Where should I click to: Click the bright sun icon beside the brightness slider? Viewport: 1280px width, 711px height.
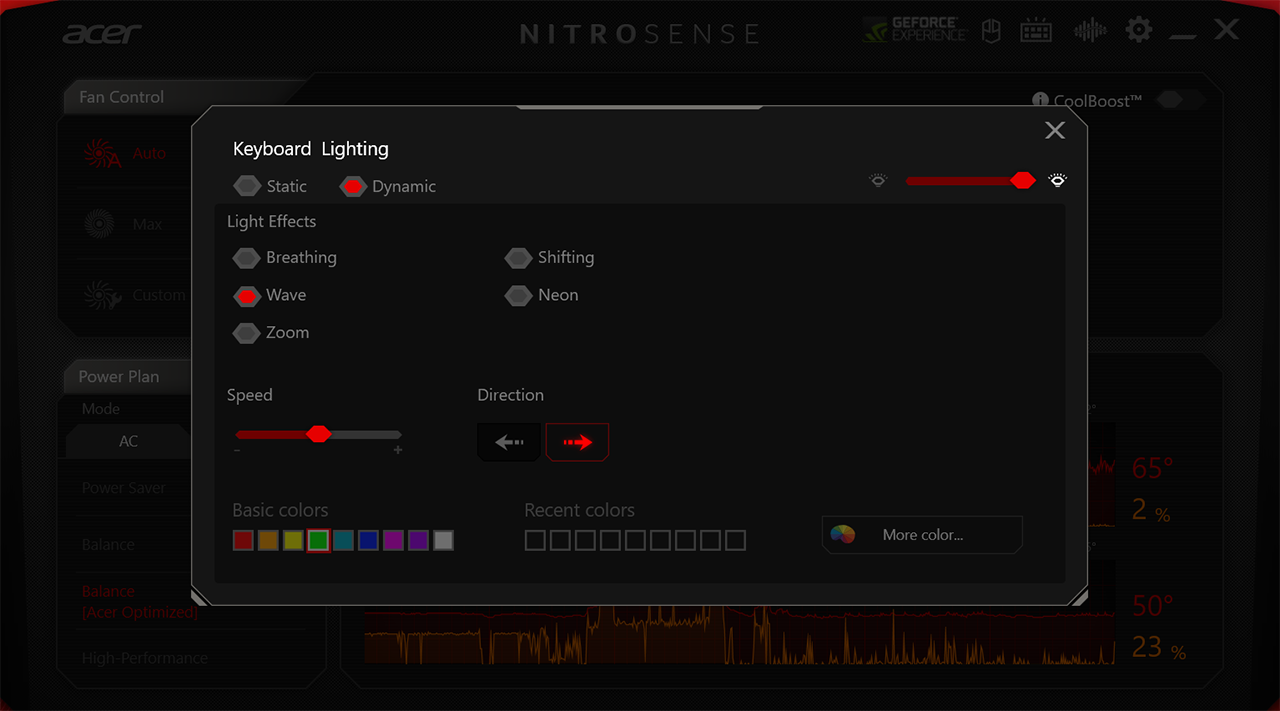(x=1057, y=180)
